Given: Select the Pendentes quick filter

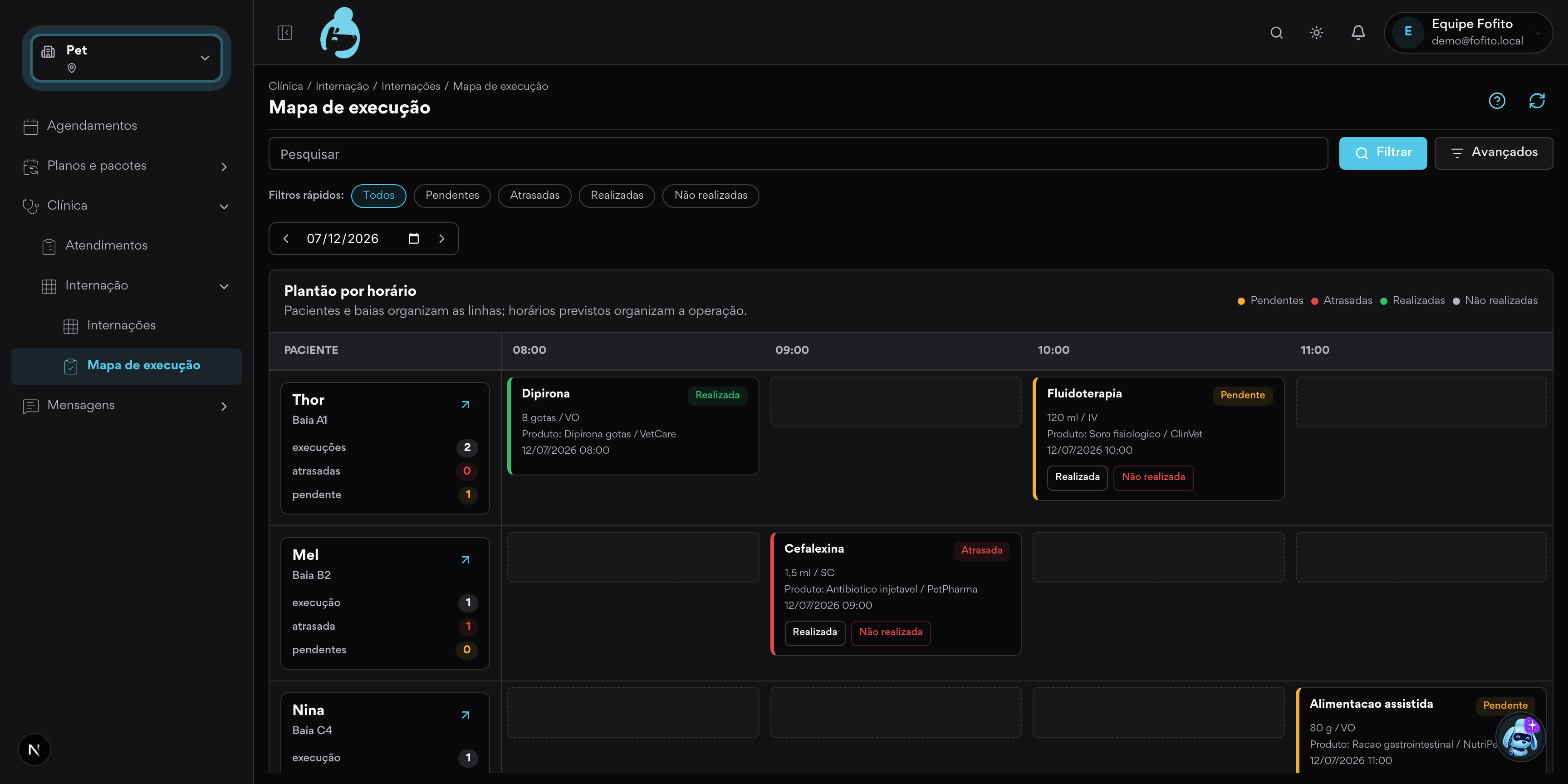Looking at the screenshot, I should 452,196.
